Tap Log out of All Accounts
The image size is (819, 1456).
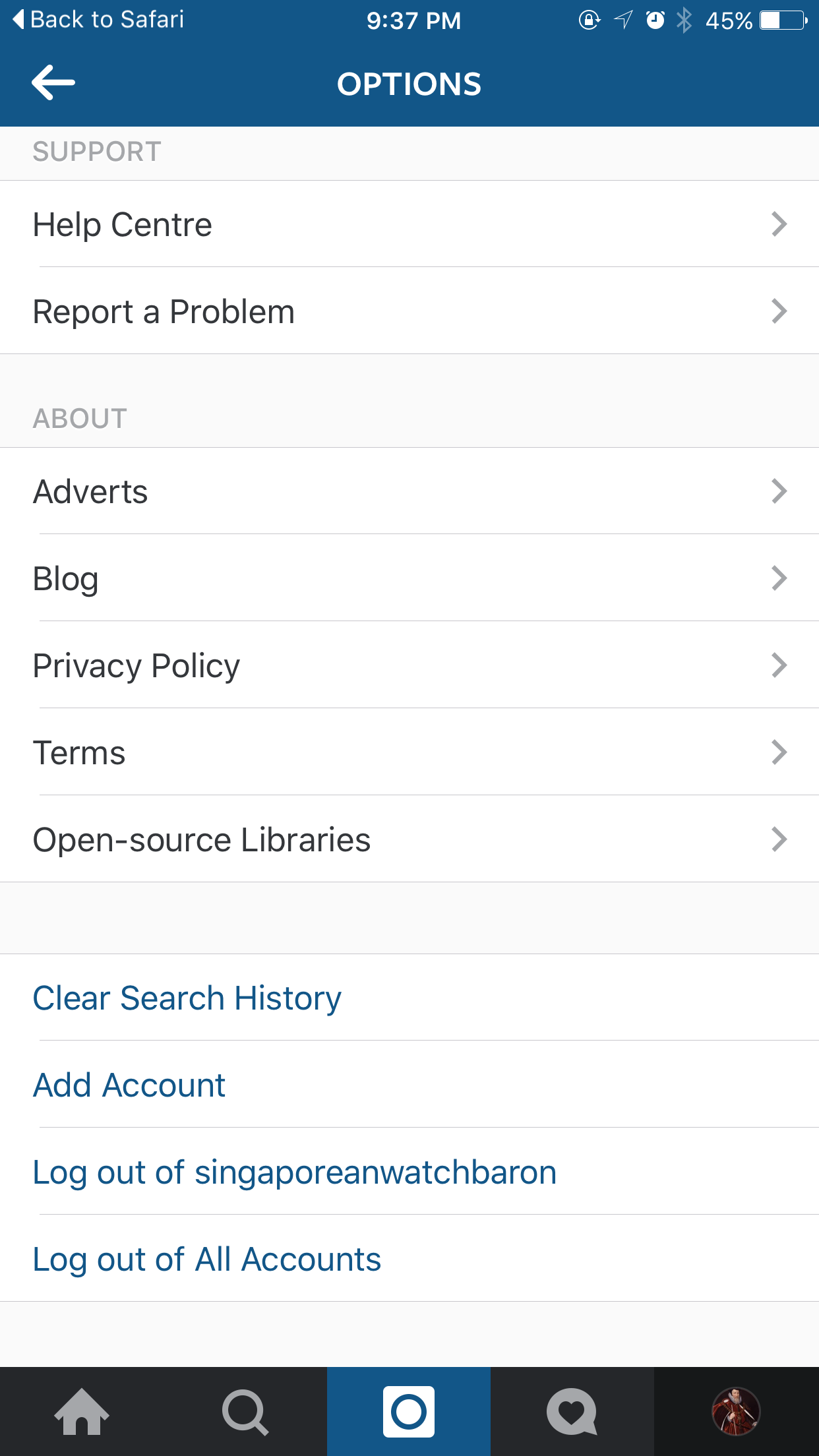(207, 1259)
